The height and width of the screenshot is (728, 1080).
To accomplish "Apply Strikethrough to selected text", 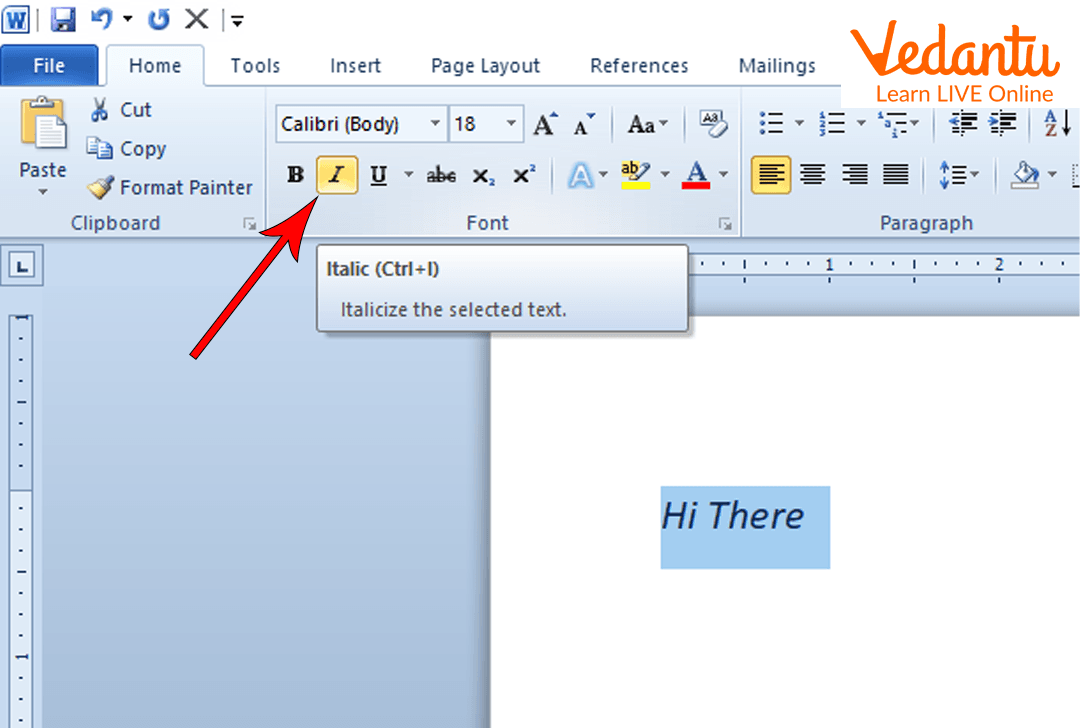I will (441, 176).
